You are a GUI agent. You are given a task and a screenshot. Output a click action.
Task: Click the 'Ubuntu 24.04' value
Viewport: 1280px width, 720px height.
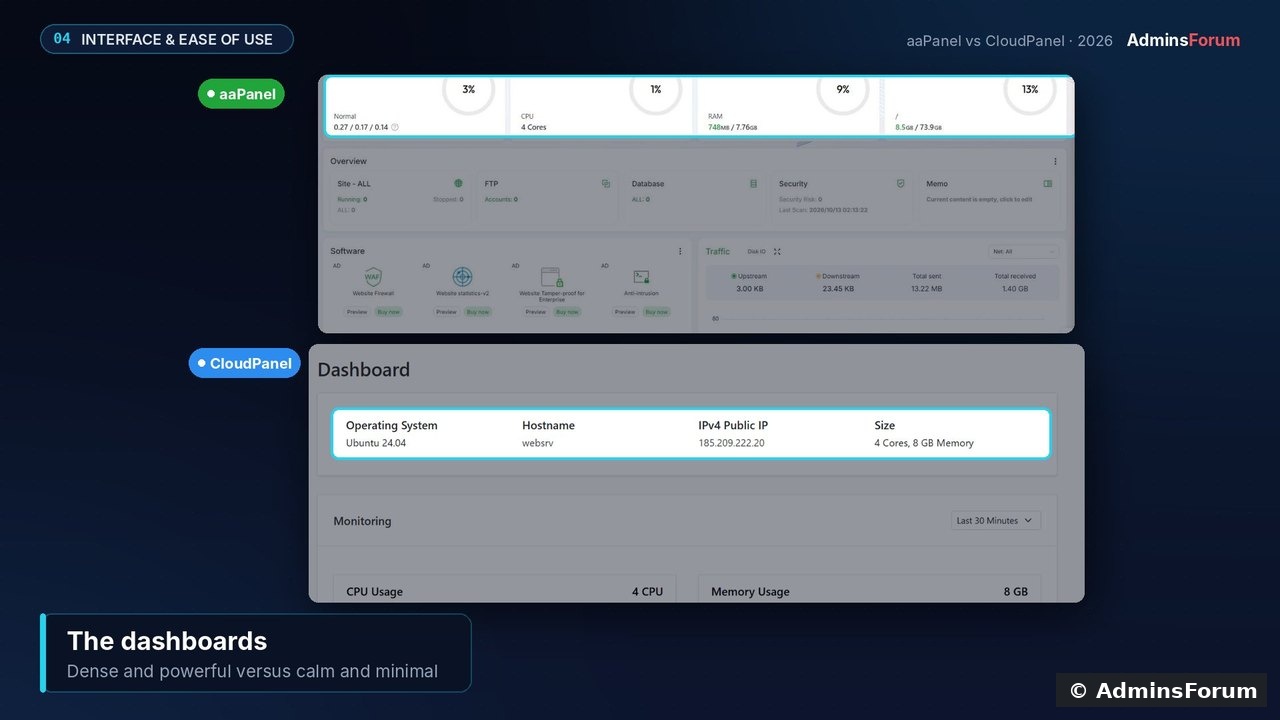pos(376,443)
